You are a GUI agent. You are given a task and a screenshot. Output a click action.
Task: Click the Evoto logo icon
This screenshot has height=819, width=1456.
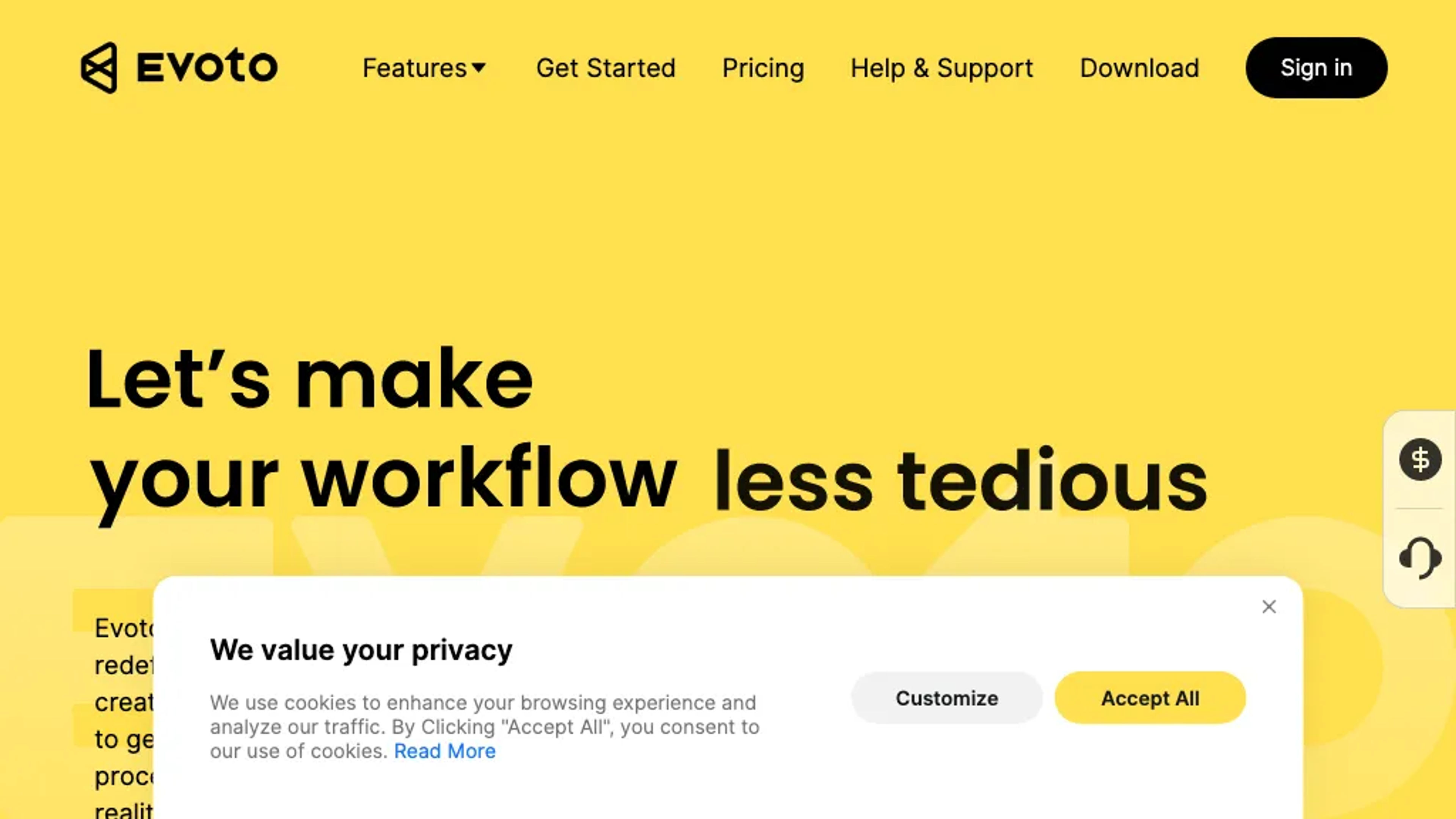click(x=100, y=67)
